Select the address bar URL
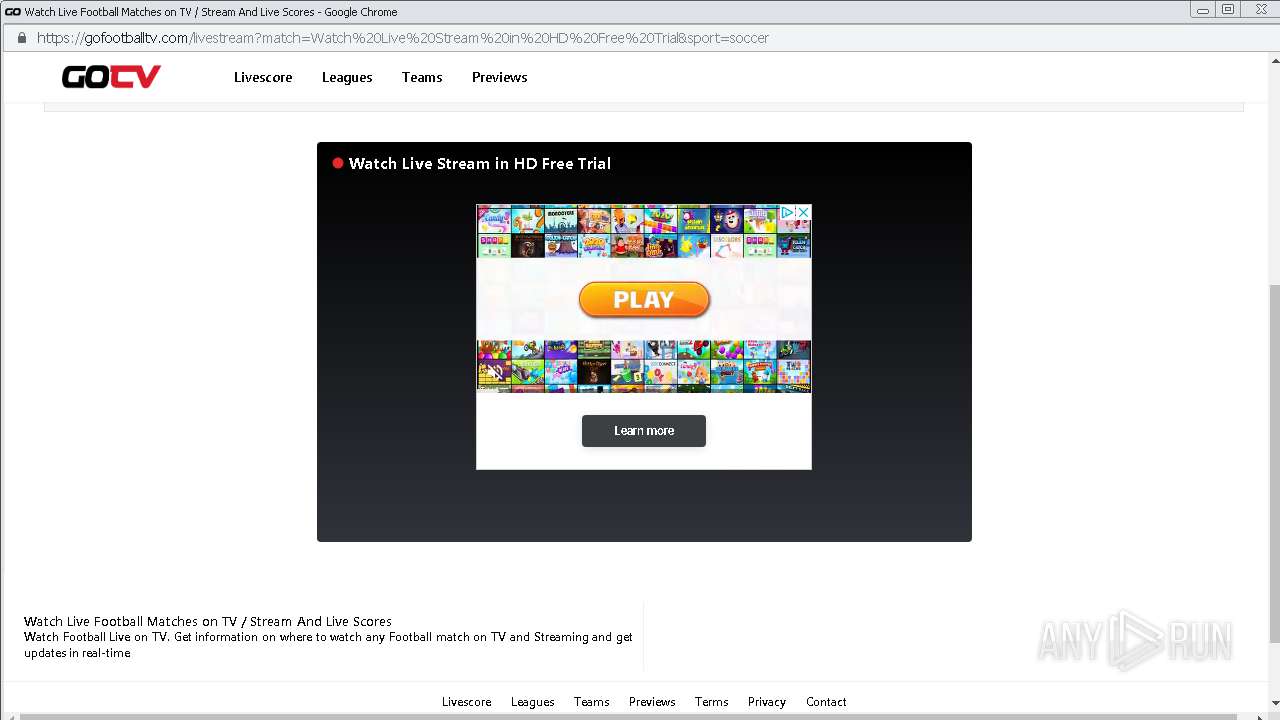 (x=403, y=38)
